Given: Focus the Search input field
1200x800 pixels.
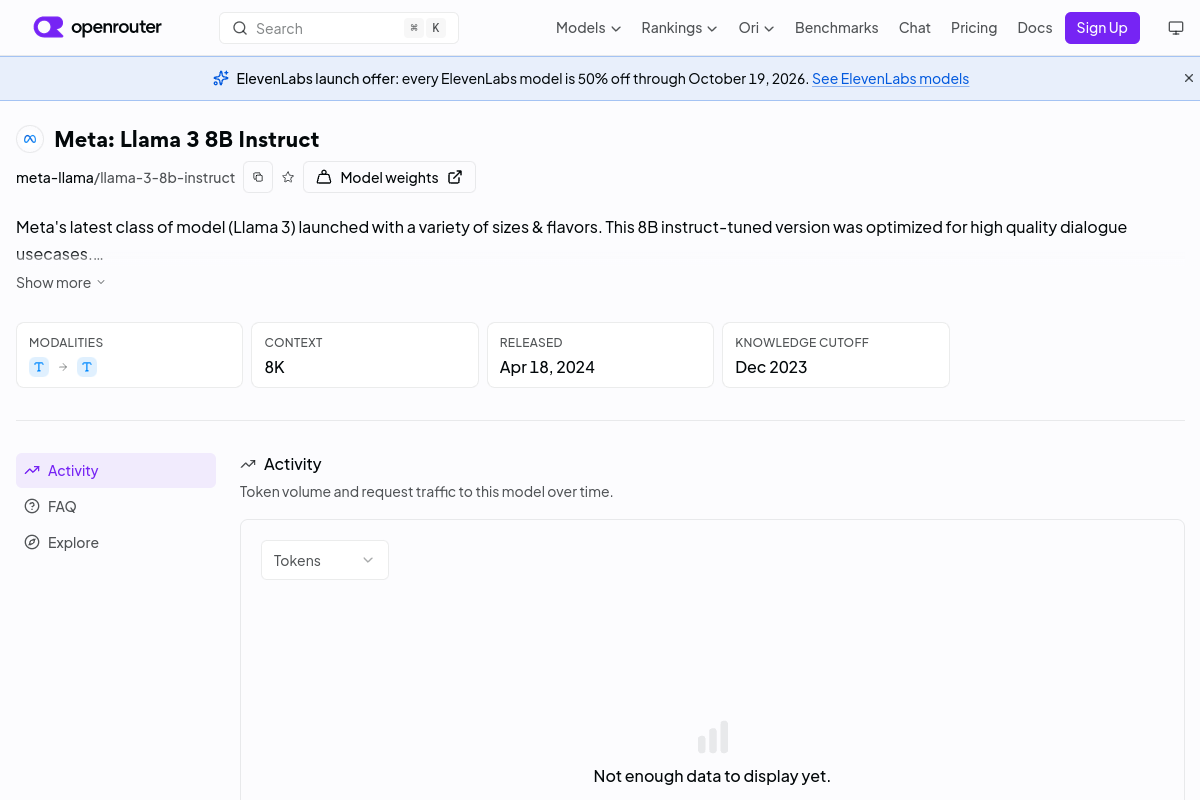Looking at the screenshot, I should (x=339, y=28).
